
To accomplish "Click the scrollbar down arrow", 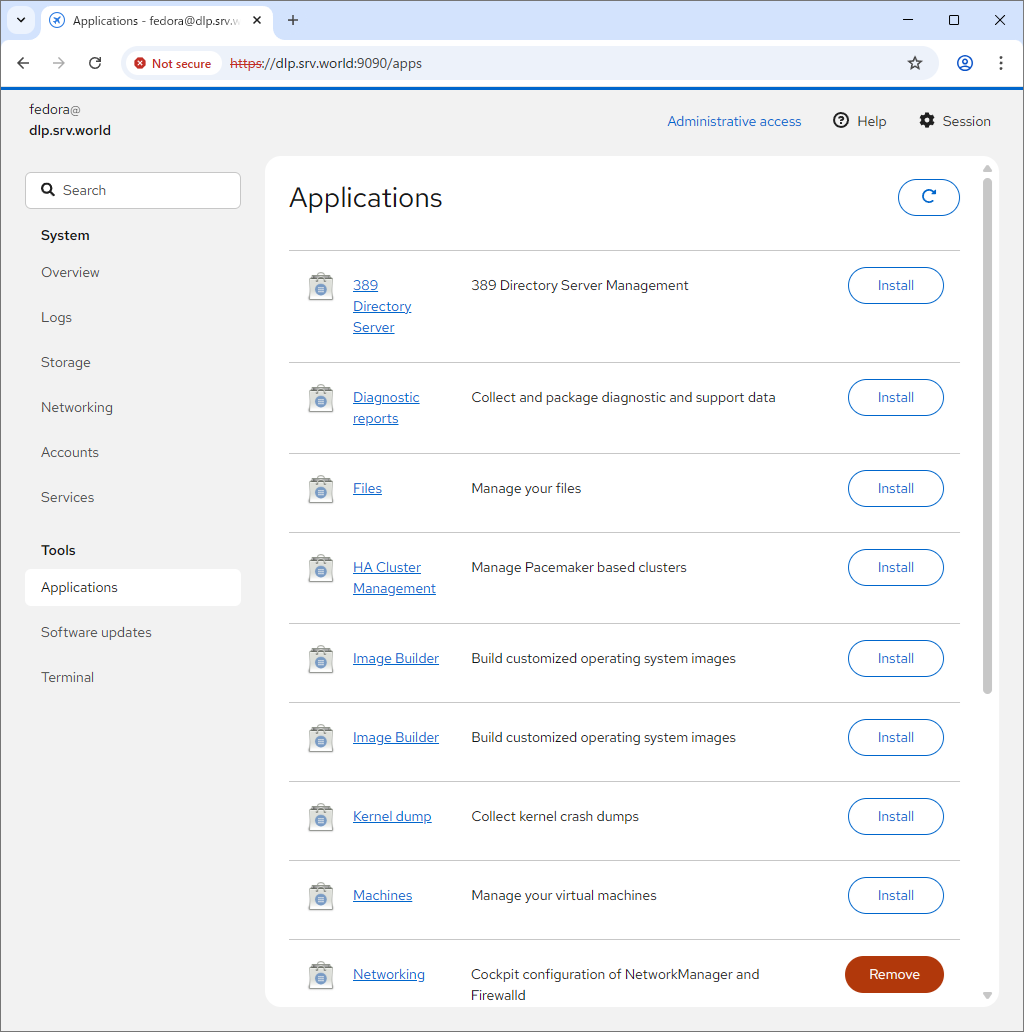I will pyautogui.click(x=986, y=996).
